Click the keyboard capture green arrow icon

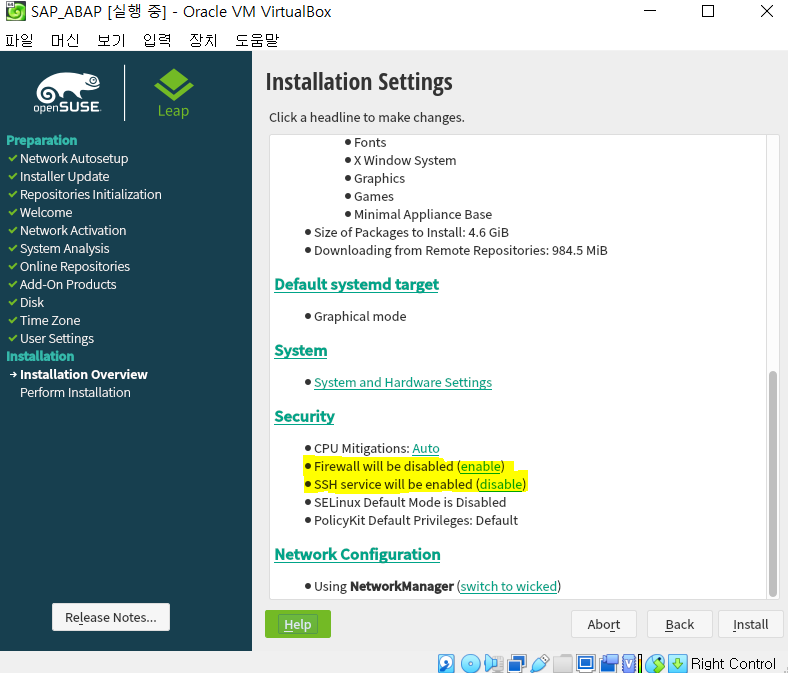tap(677, 663)
